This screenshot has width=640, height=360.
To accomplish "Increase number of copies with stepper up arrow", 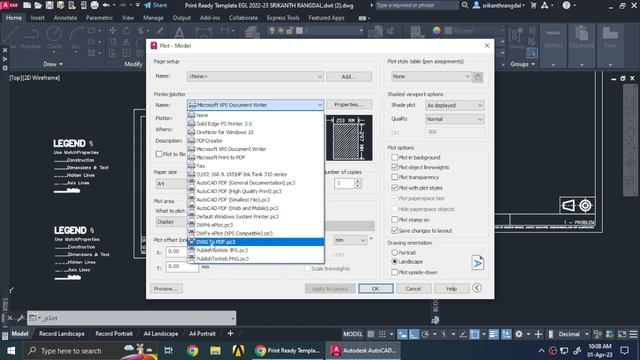I will coord(358,181).
